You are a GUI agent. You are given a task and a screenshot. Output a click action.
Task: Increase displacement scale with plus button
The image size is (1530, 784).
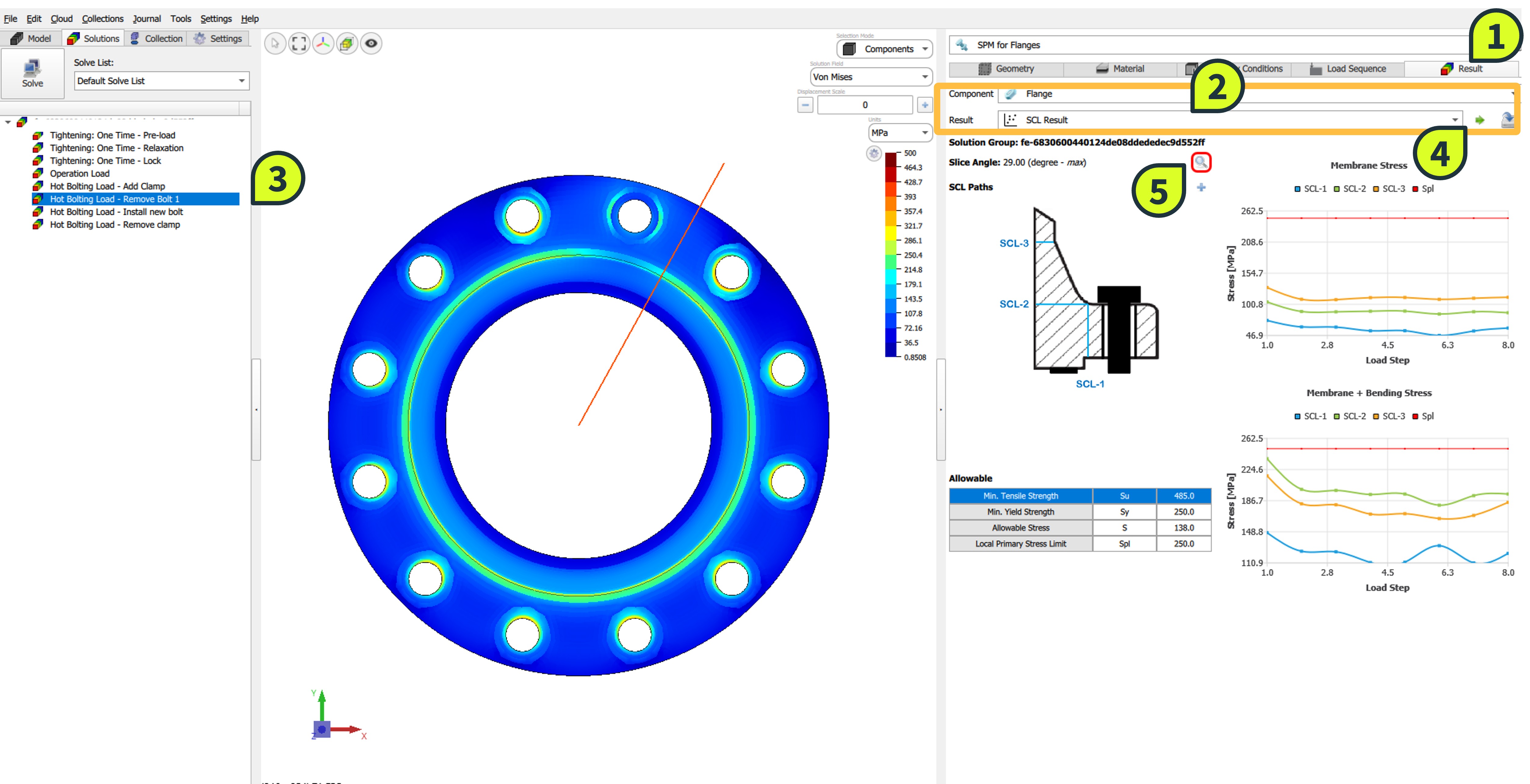tap(924, 105)
